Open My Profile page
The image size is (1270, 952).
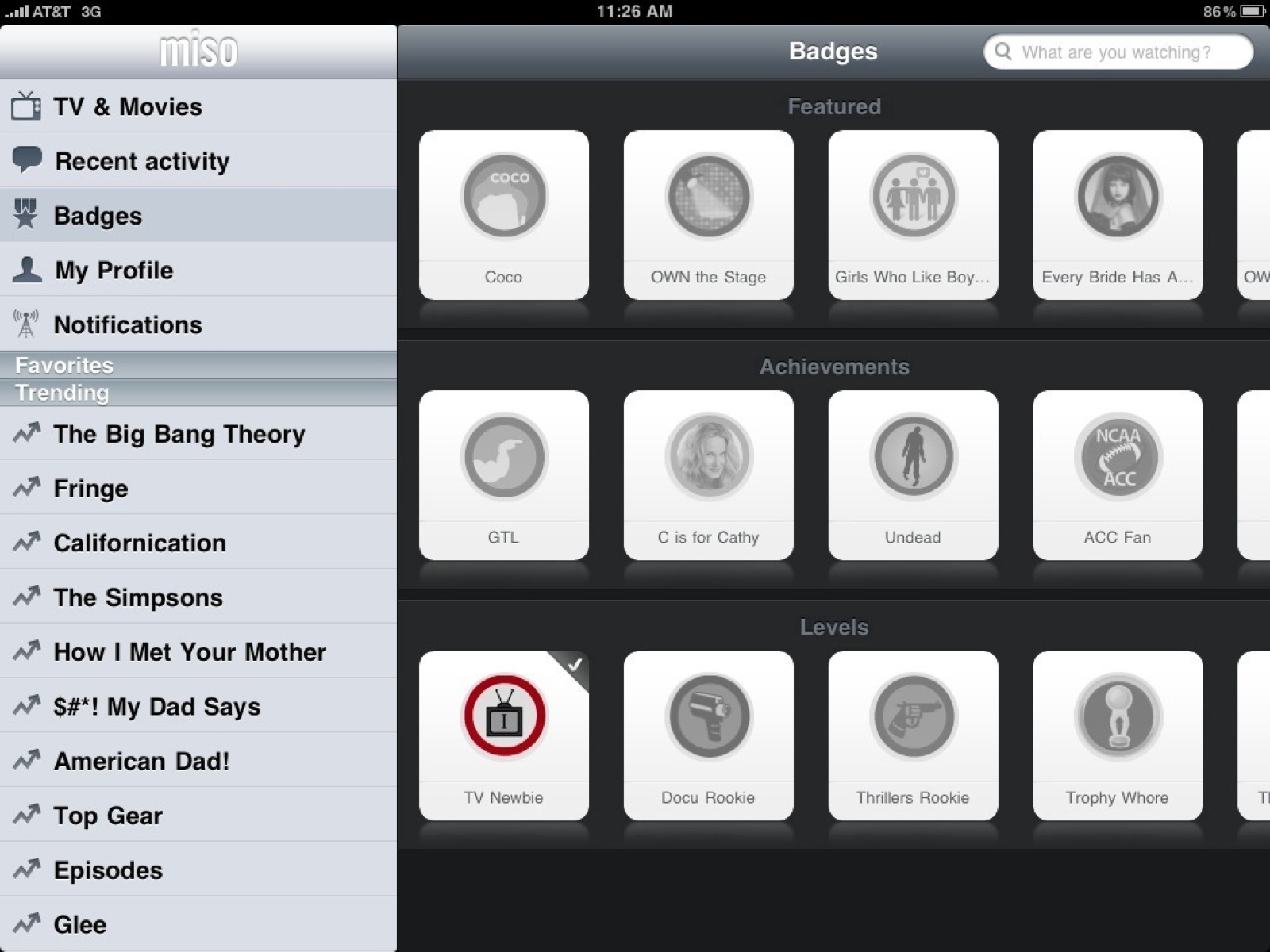(x=198, y=270)
